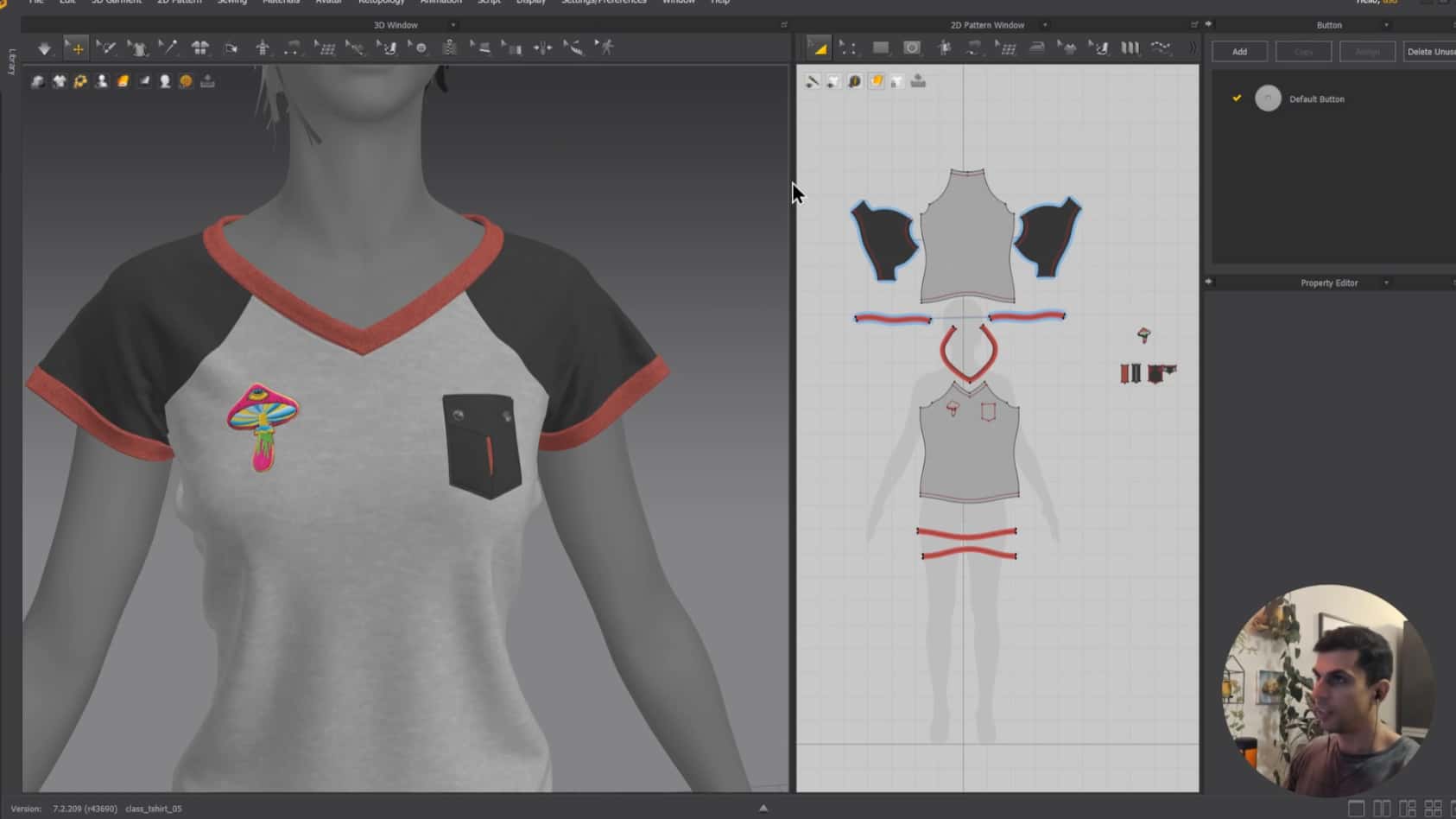Toggle the orange surface display icon in 3D view

click(x=123, y=81)
